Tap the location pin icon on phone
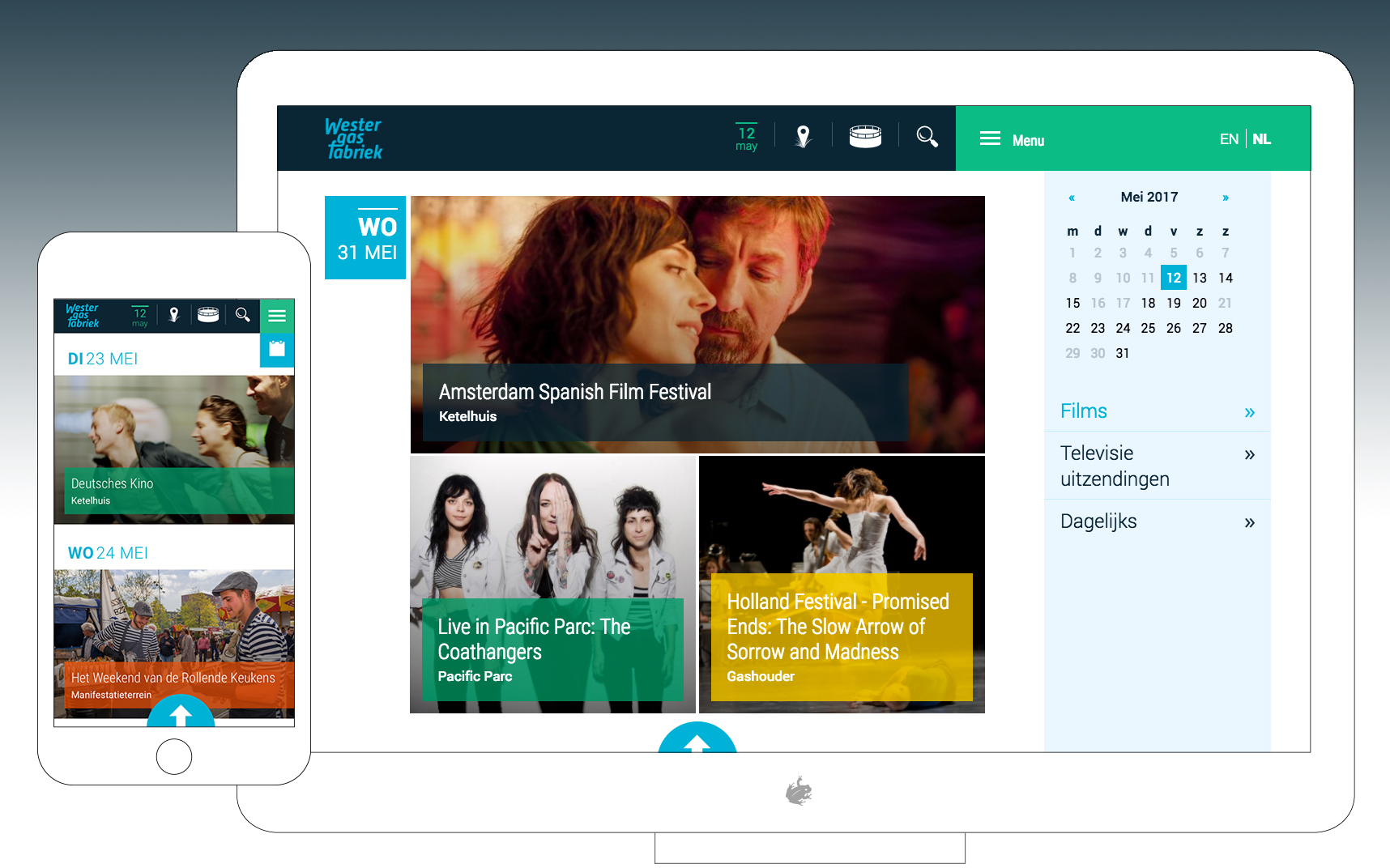The width and height of the screenshot is (1390, 868). (x=173, y=315)
